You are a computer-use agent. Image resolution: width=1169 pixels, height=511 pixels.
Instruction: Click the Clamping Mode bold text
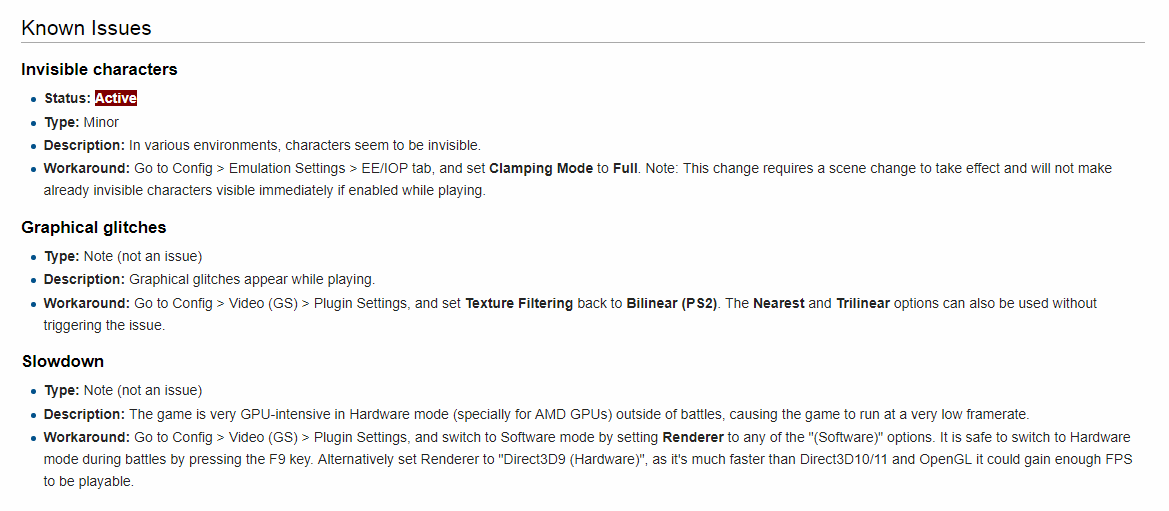click(x=541, y=169)
